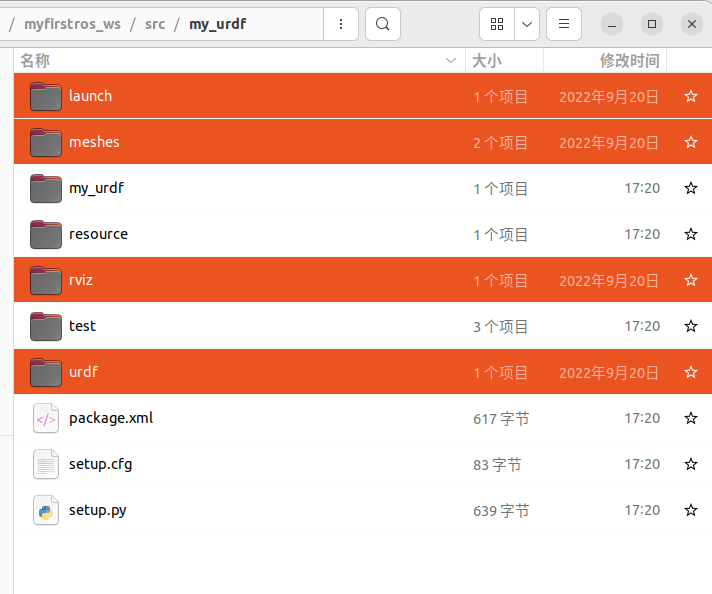712x594 pixels.
Task: Open the view options dropdown arrow
Action: pos(527,24)
